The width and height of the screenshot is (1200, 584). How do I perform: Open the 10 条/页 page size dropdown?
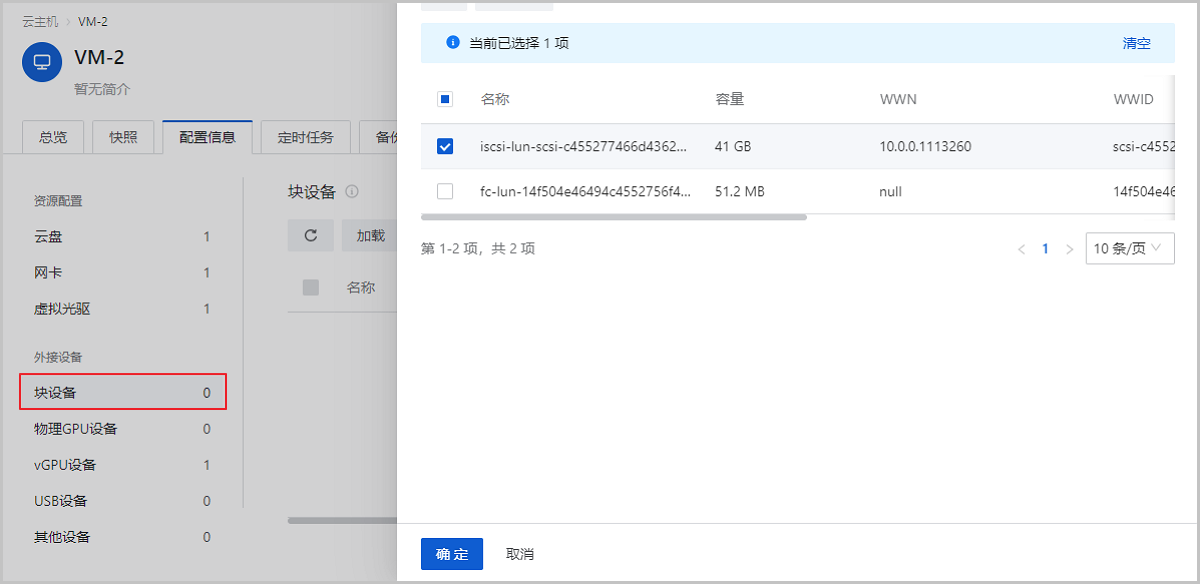pos(1129,249)
